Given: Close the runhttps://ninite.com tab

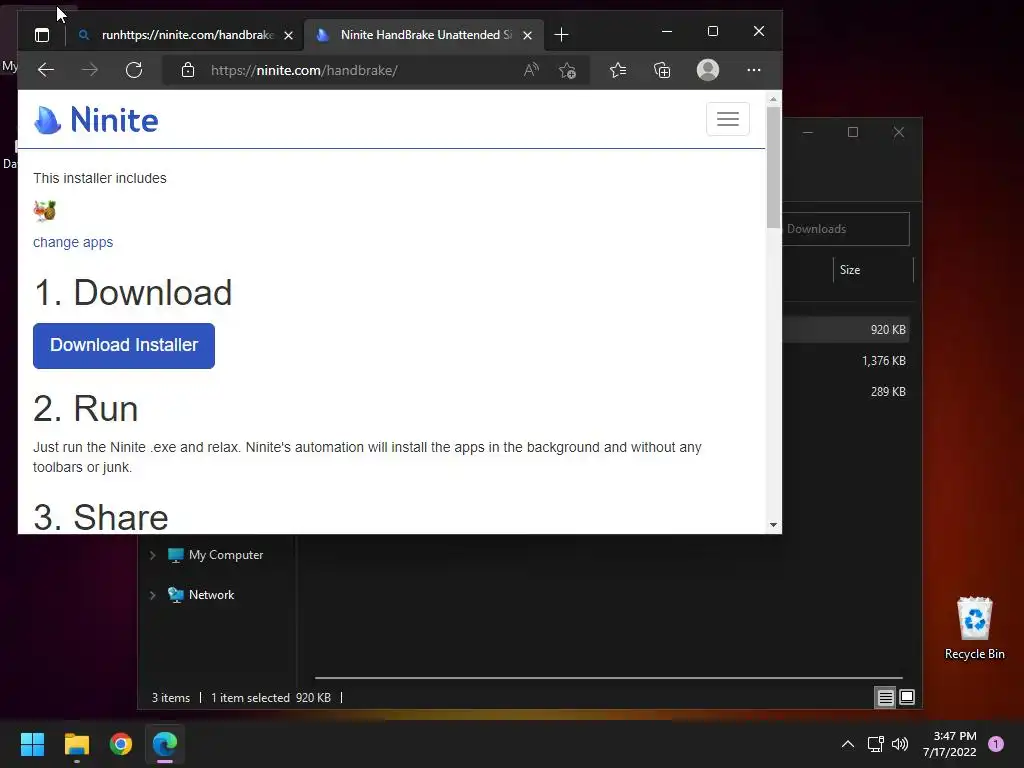Looking at the screenshot, I should click(x=289, y=35).
